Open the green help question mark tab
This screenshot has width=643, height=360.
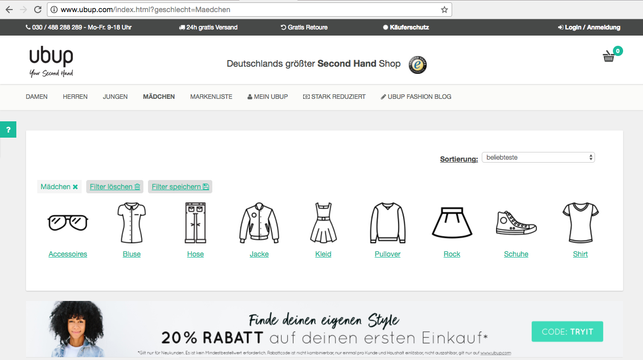(x=8, y=130)
